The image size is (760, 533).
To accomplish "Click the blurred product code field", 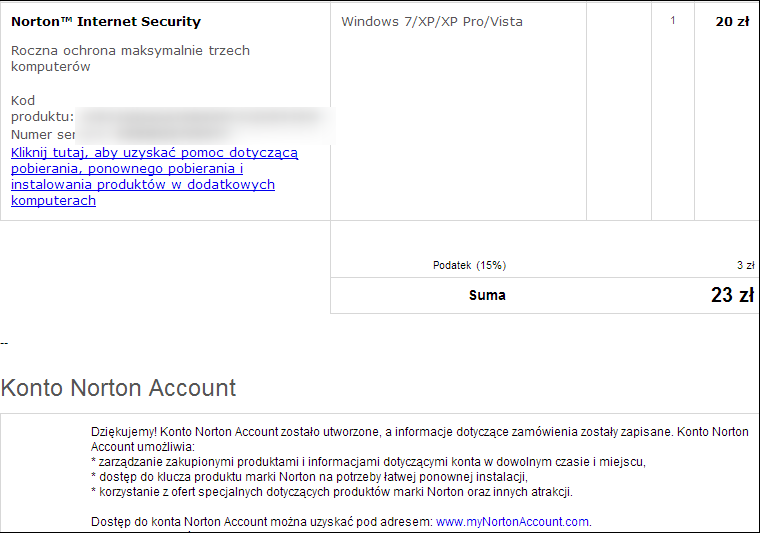I will 204,125.
